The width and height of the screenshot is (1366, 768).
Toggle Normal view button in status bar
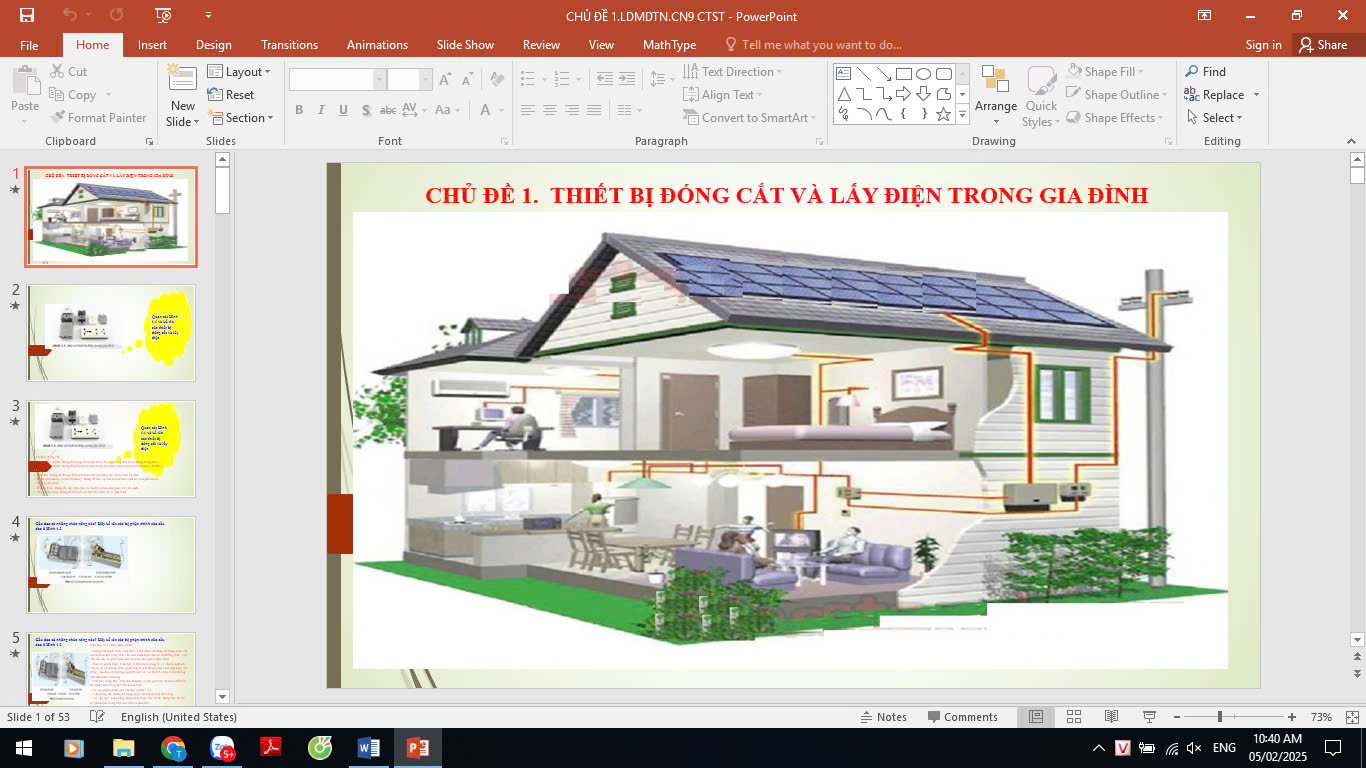[x=1036, y=717]
